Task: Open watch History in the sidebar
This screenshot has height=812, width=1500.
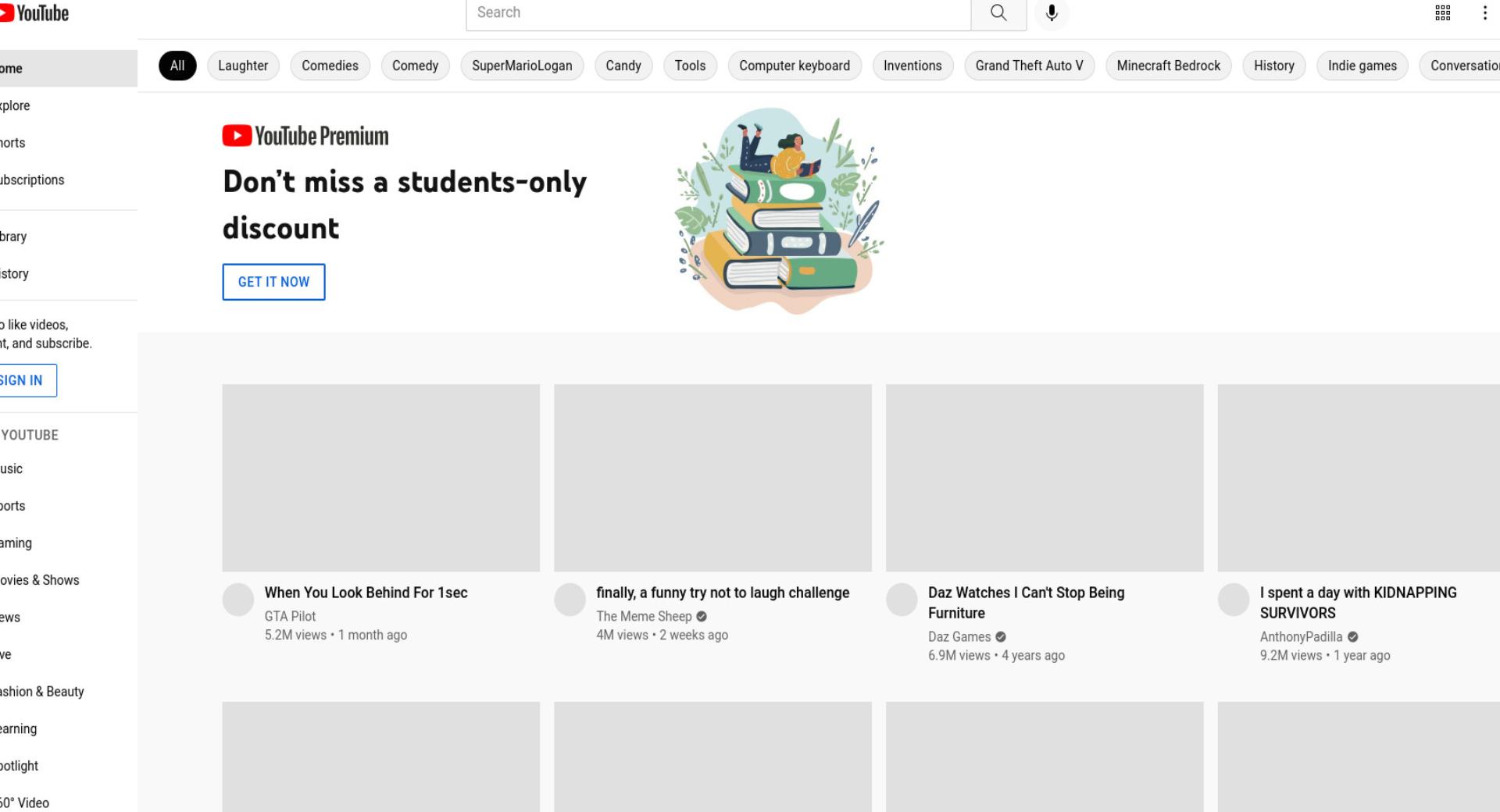Action: point(69,273)
